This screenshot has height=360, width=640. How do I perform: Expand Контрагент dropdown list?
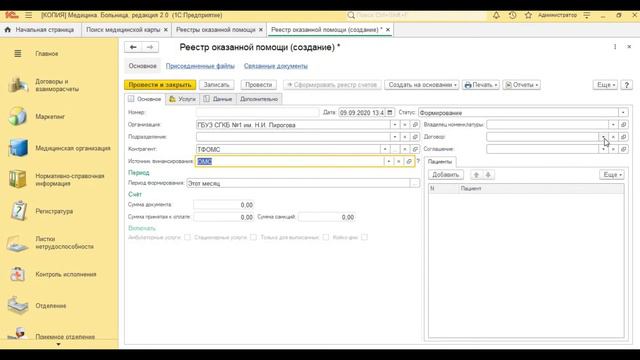pyautogui.click(x=384, y=149)
